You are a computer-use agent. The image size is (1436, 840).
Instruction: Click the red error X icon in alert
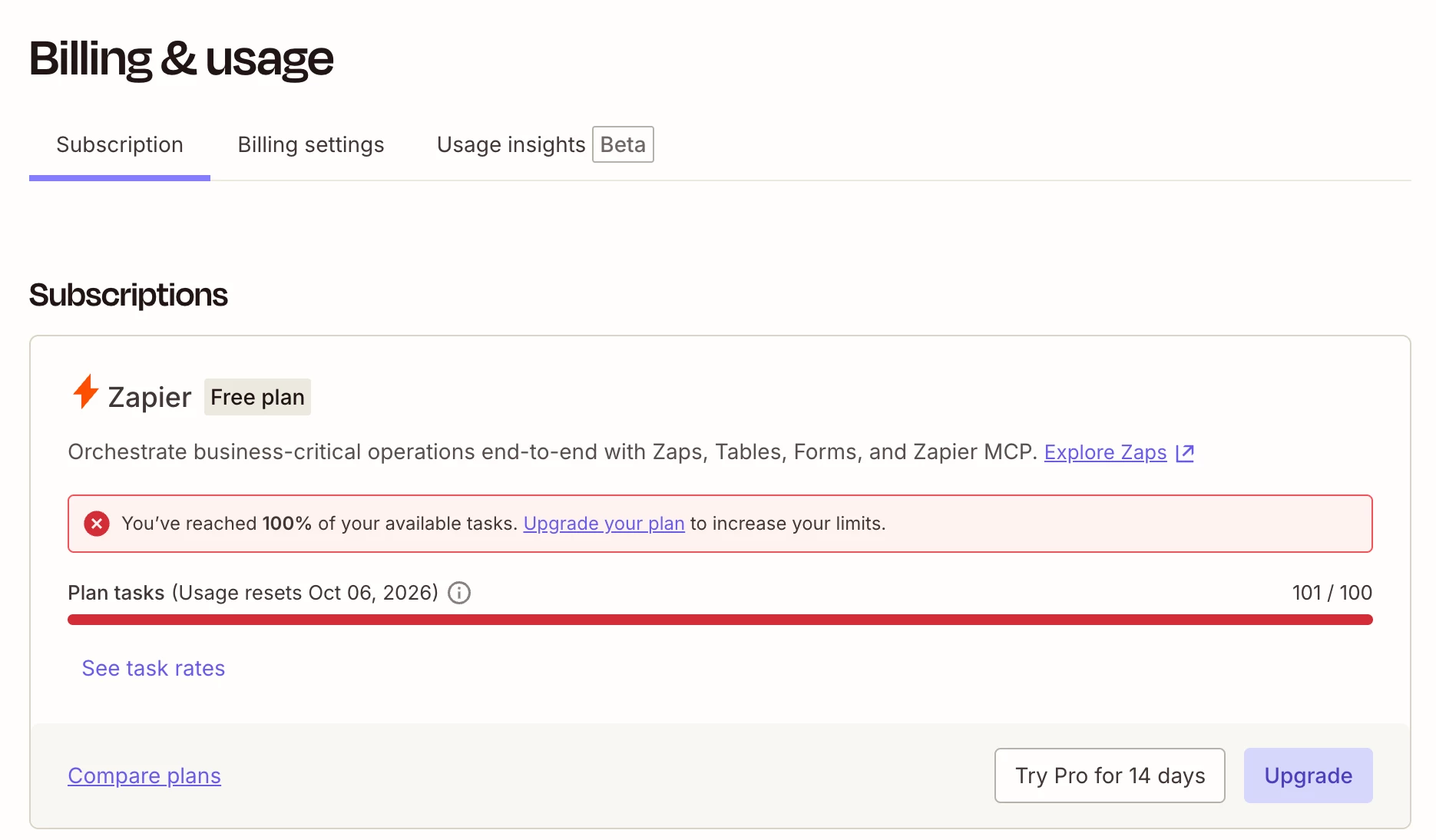click(97, 524)
